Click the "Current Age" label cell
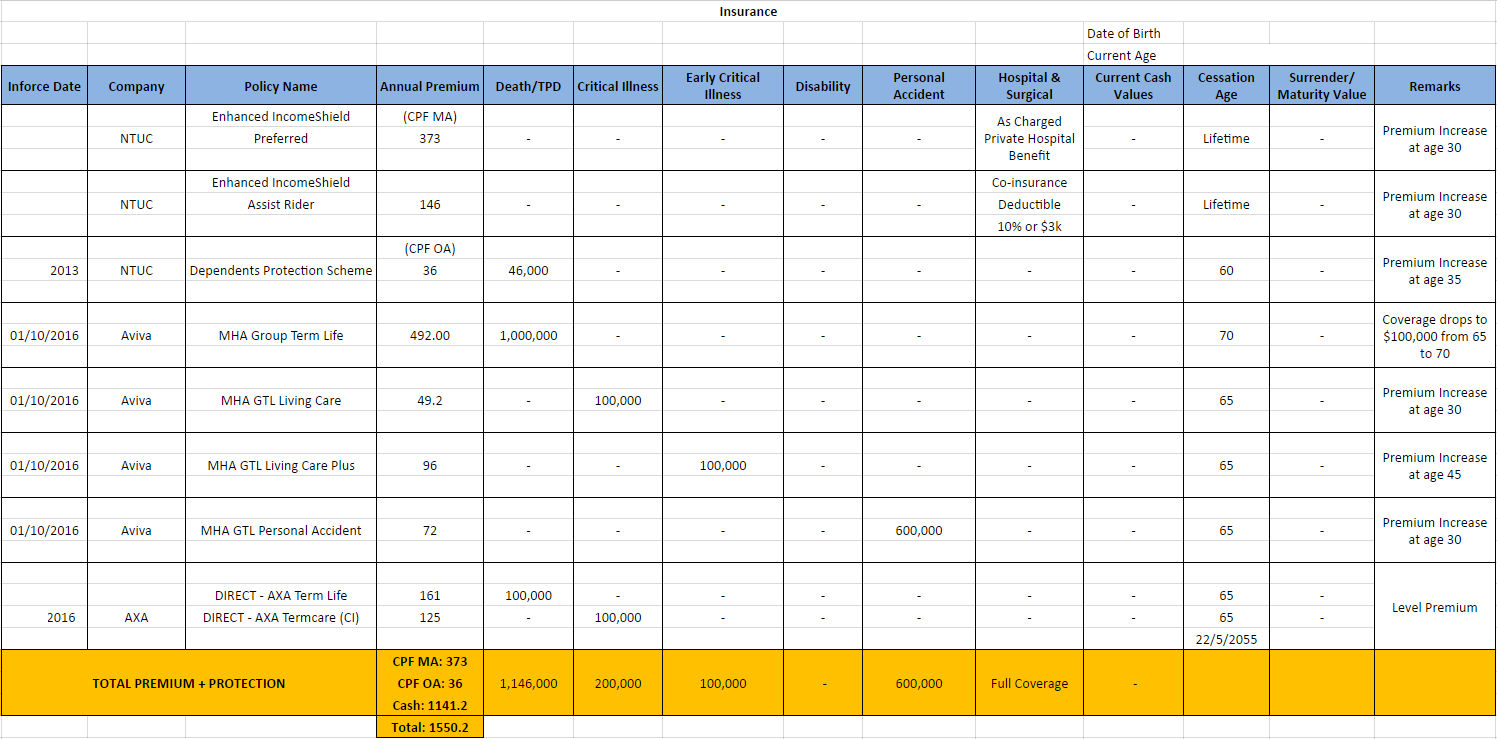The width and height of the screenshot is (1497, 739). 1132,55
